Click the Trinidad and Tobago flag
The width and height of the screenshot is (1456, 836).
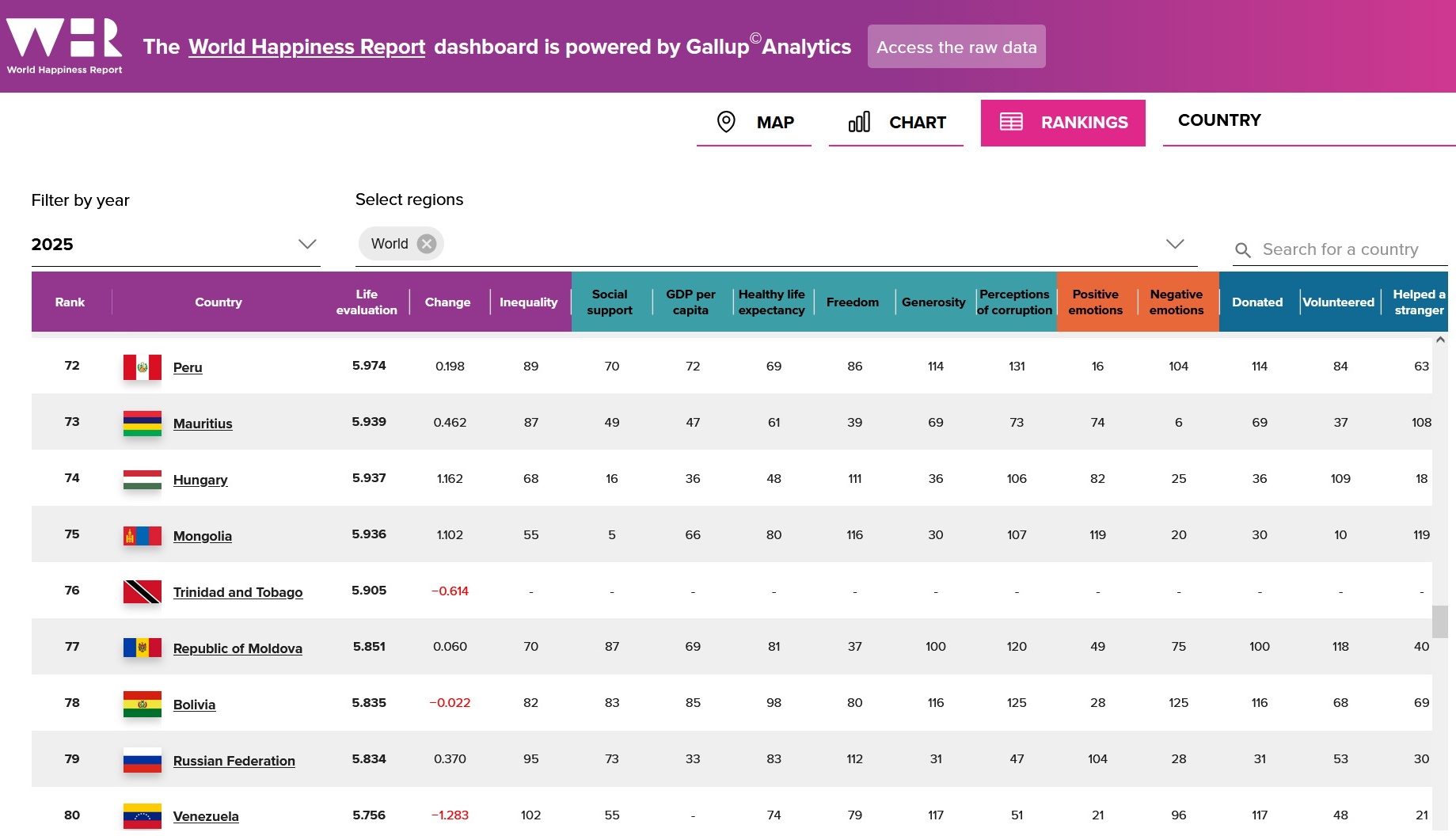143,591
